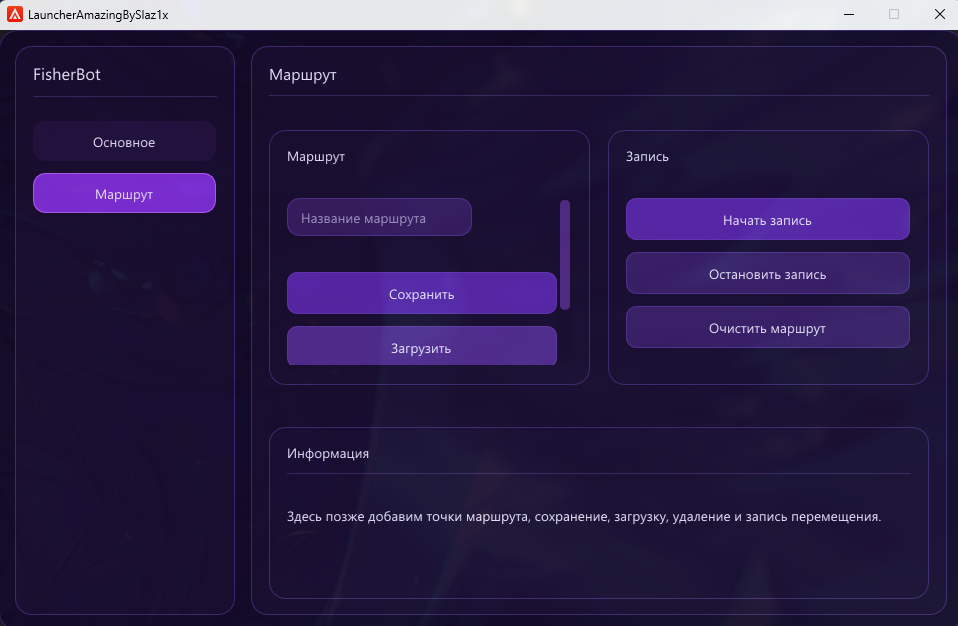The height and width of the screenshot is (626, 958).
Task: Minimize the launcher window
Action: tap(848, 14)
